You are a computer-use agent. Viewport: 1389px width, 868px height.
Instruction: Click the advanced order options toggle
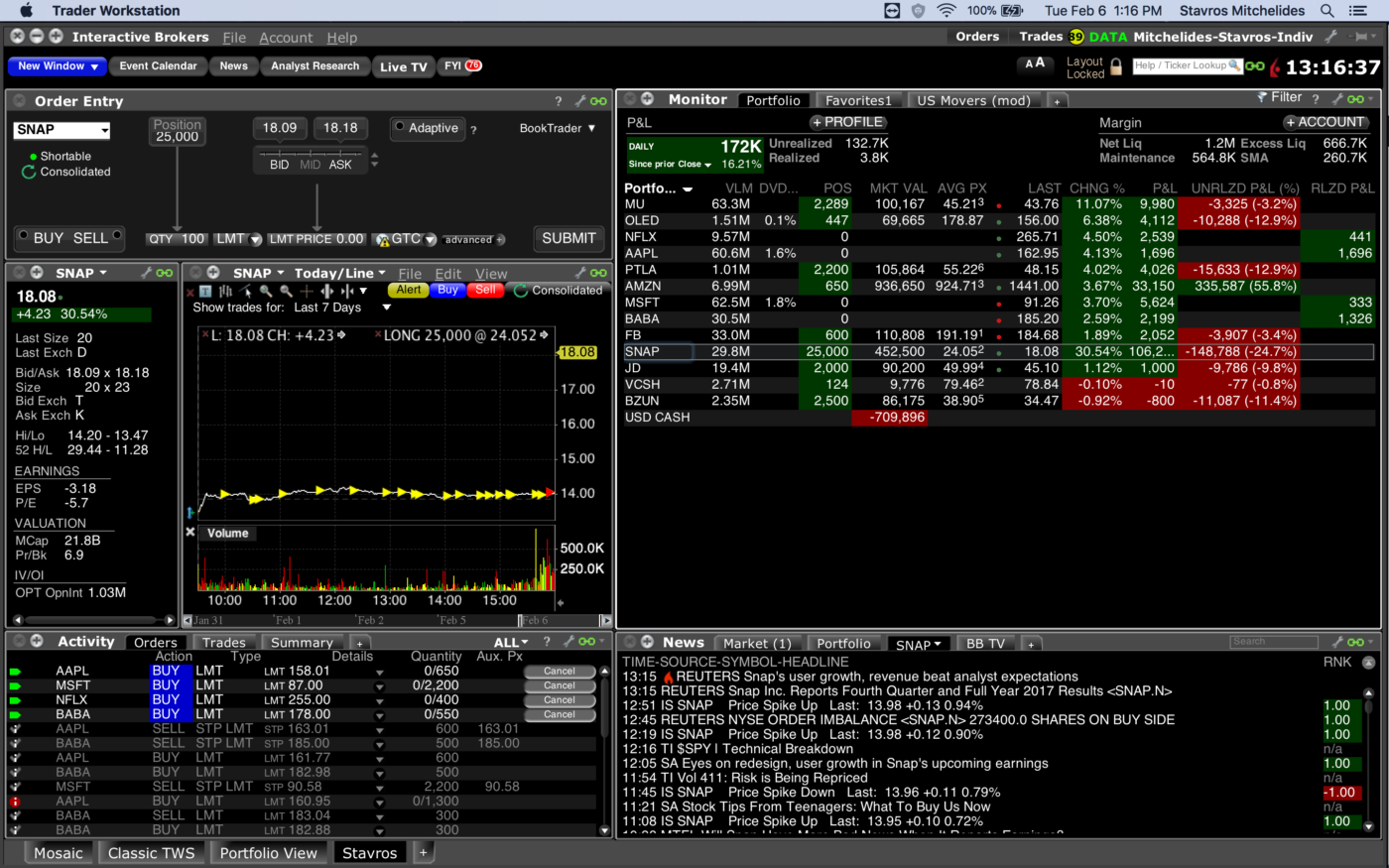(474, 239)
